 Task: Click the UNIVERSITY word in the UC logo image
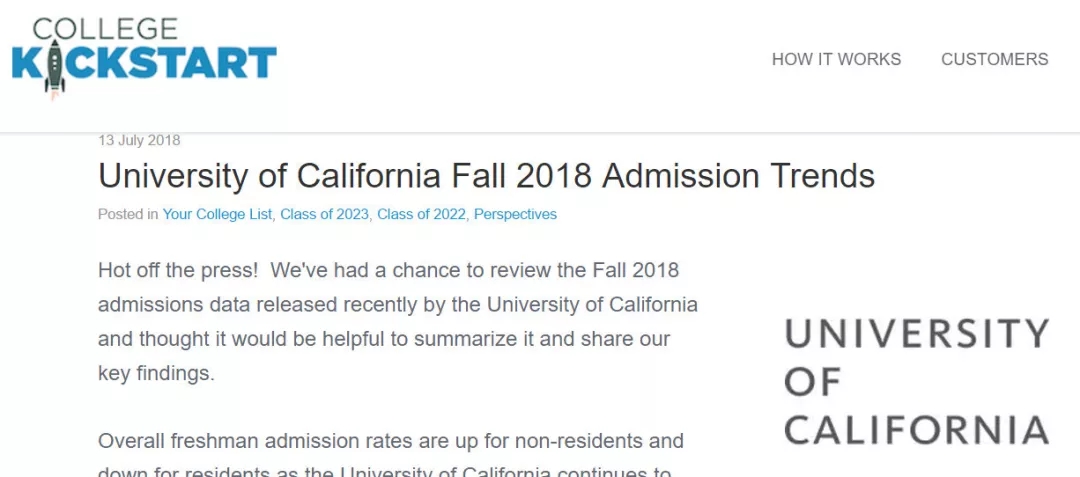point(917,334)
